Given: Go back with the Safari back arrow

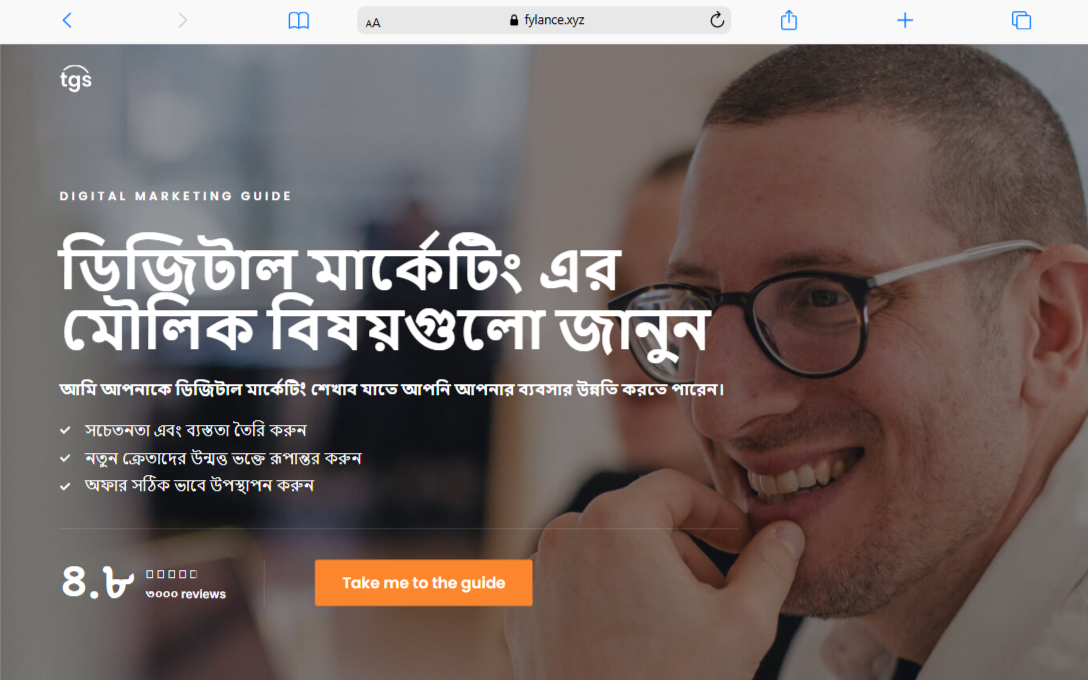Looking at the screenshot, I should coord(67,20).
